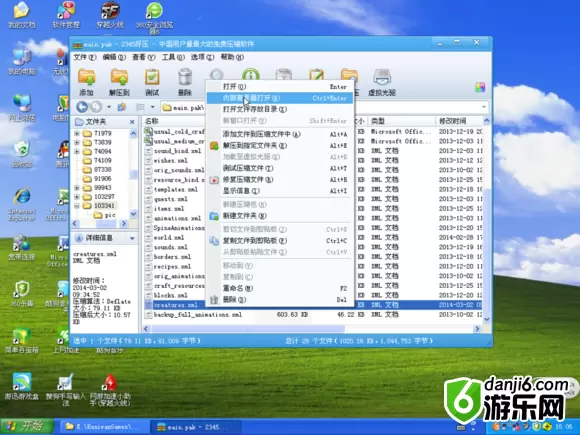Open the 虚拟光驱 virtual drive tool
Image resolution: width=580 pixels, height=435 pixels.
tap(382, 82)
